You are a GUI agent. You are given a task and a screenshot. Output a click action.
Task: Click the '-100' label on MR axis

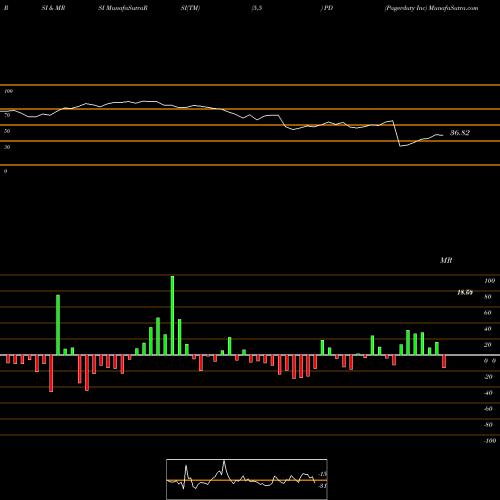click(x=490, y=441)
